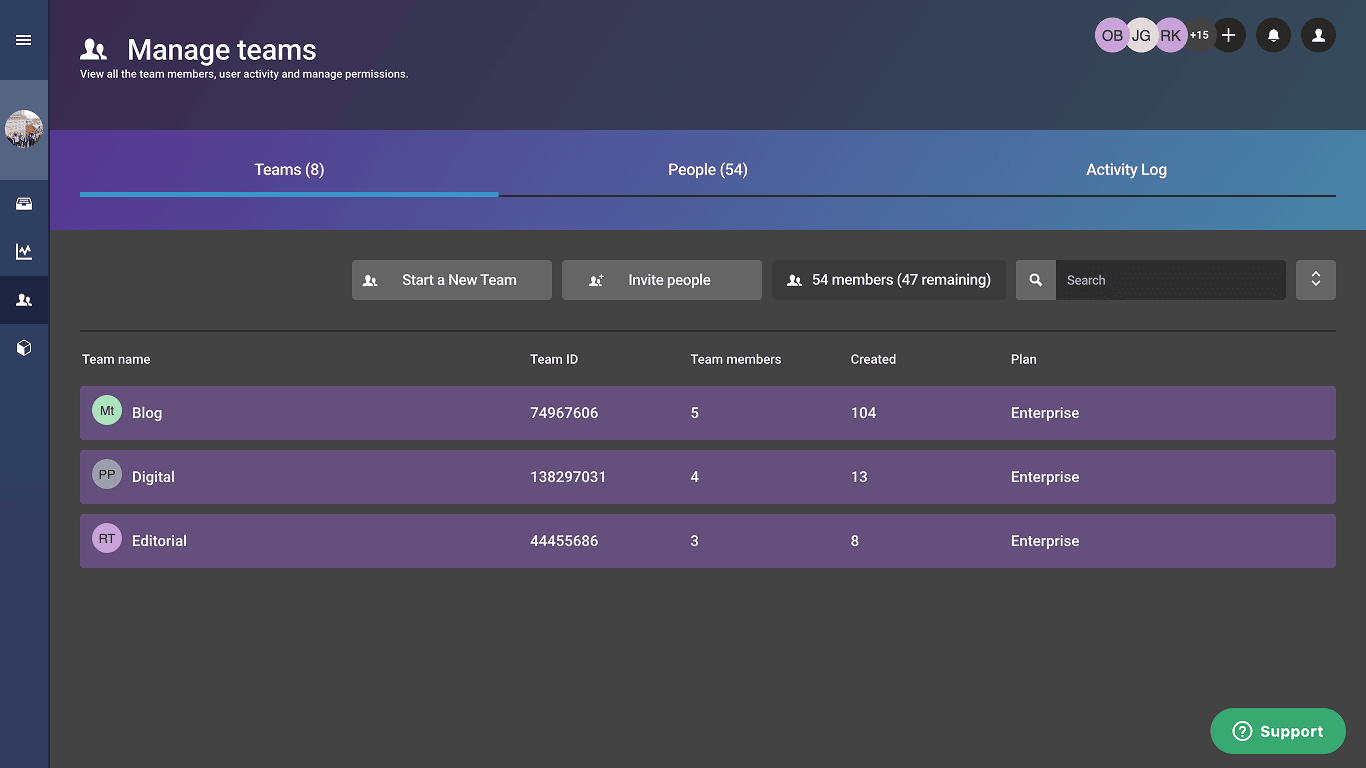
Task: Click the plus add user icon
Action: pos(1229,35)
